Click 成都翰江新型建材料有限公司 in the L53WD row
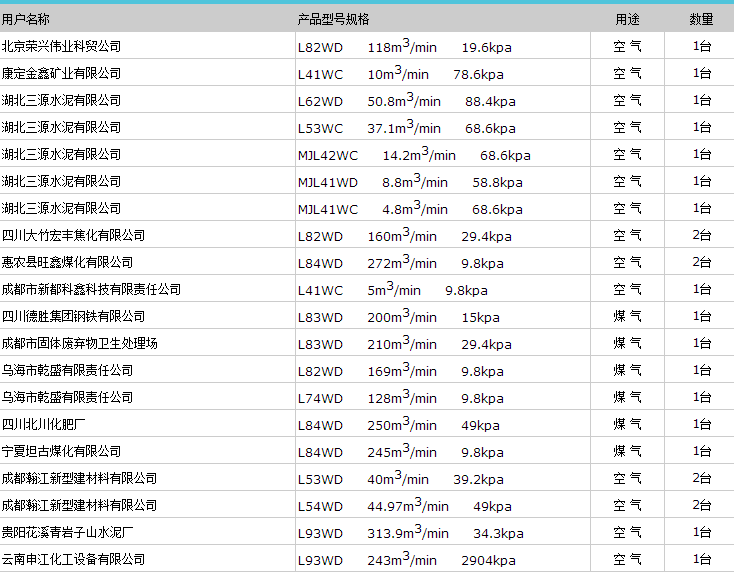The height and width of the screenshot is (576, 734). [x=80, y=479]
